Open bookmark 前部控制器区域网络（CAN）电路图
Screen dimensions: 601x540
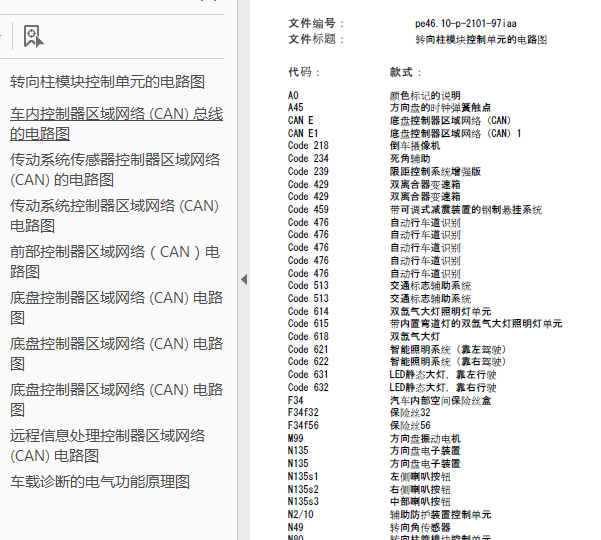pos(115,262)
